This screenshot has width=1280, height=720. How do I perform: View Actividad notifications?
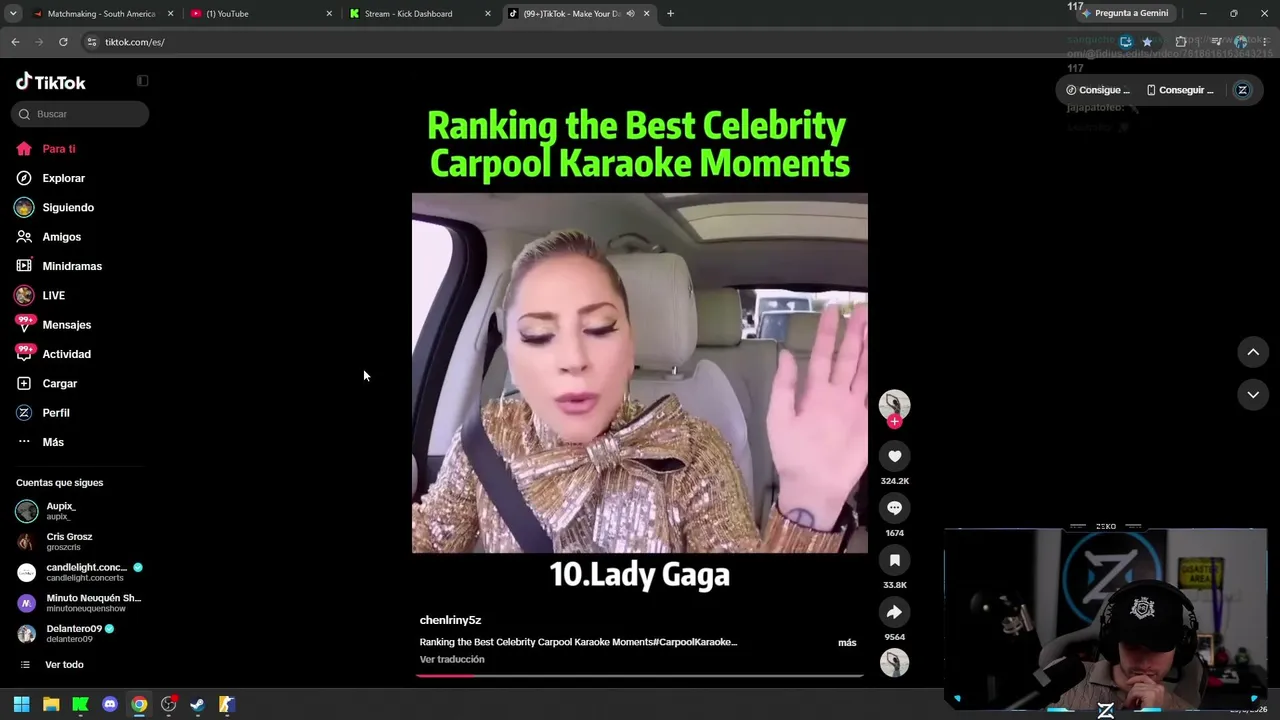click(x=66, y=354)
